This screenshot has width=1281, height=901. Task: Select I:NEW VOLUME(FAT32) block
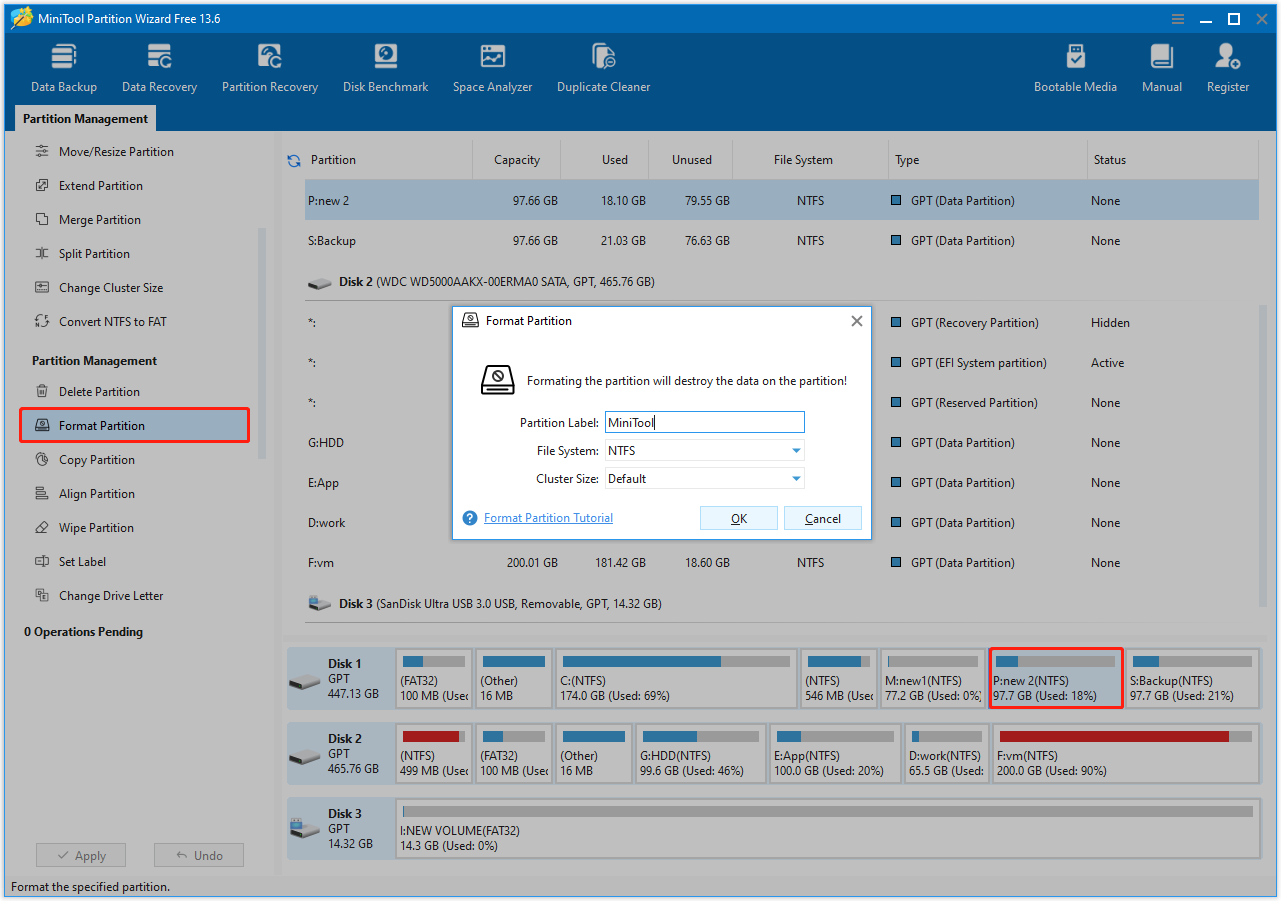point(827,828)
